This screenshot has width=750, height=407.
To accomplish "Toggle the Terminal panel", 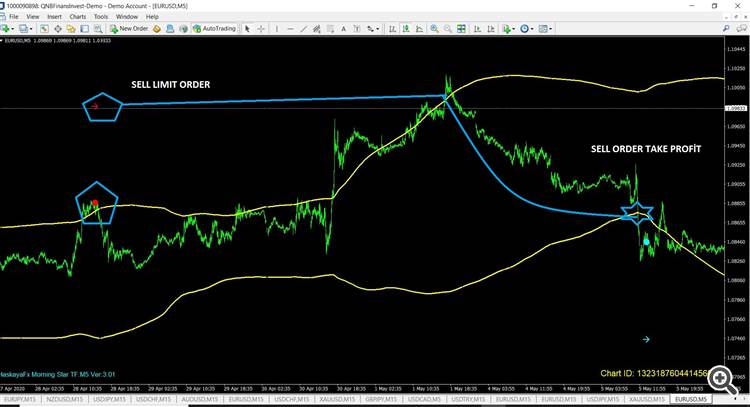I will 85,29.
